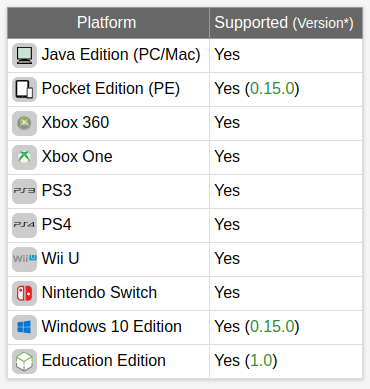Screen dimensions: 370x389
Task: Click the Nintendo Switch platform label
Action: pos(99,293)
